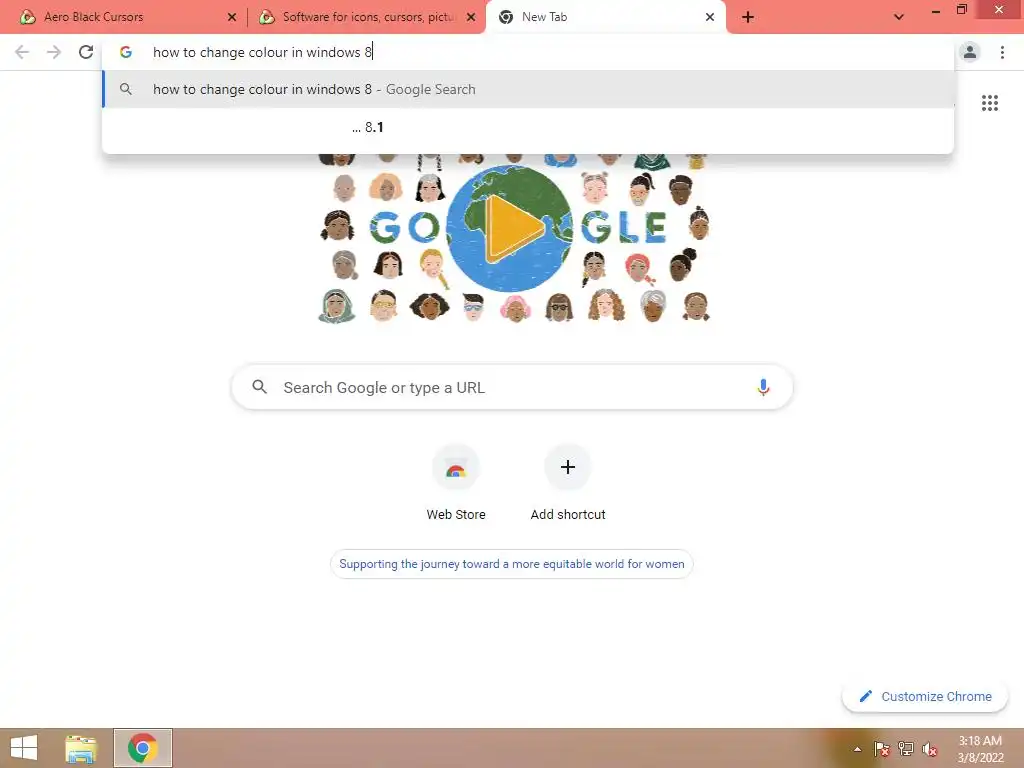
Task: Open the tab search chevron dropdown
Action: click(x=899, y=17)
